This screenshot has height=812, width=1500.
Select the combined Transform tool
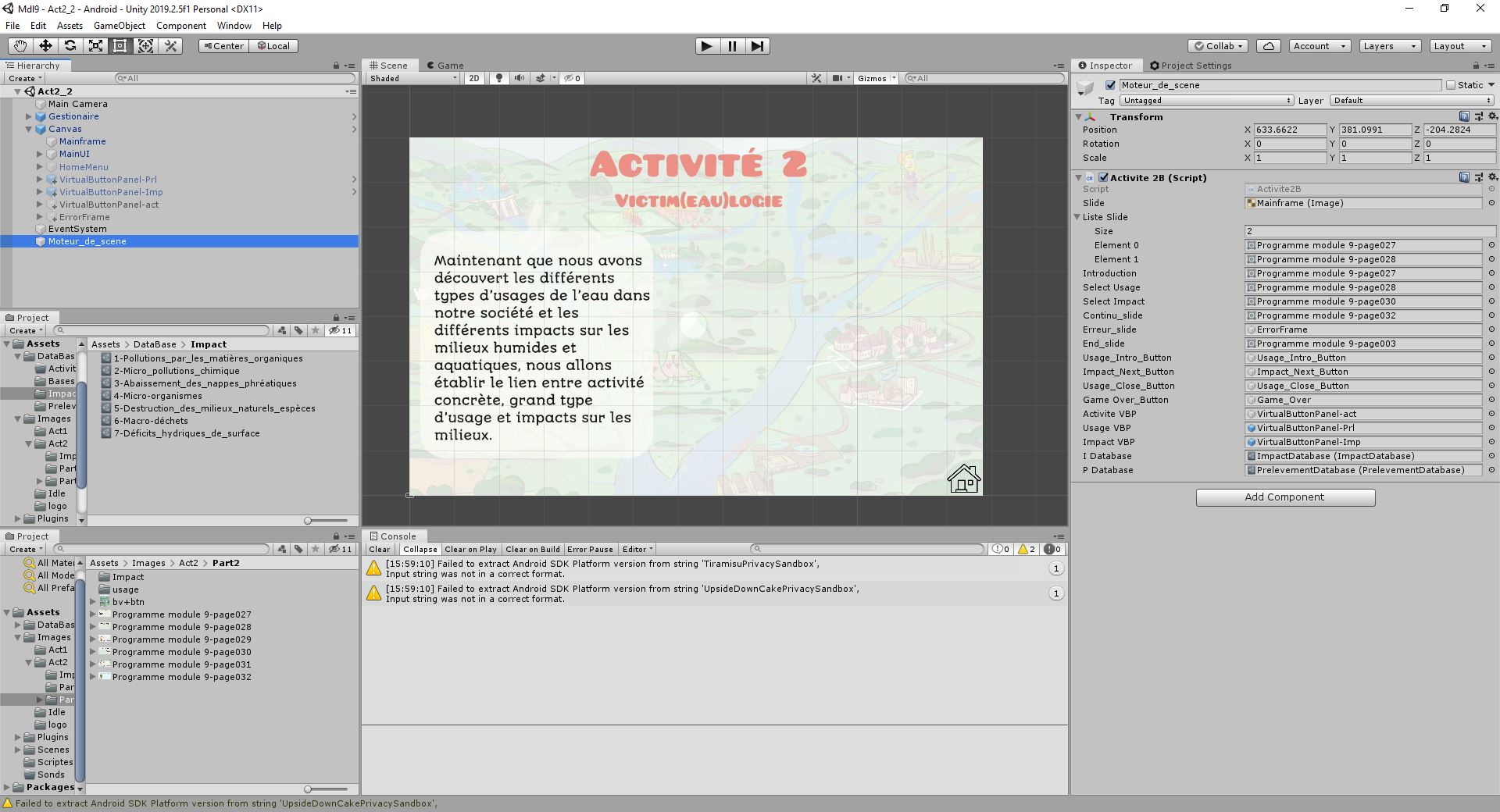(145, 46)
